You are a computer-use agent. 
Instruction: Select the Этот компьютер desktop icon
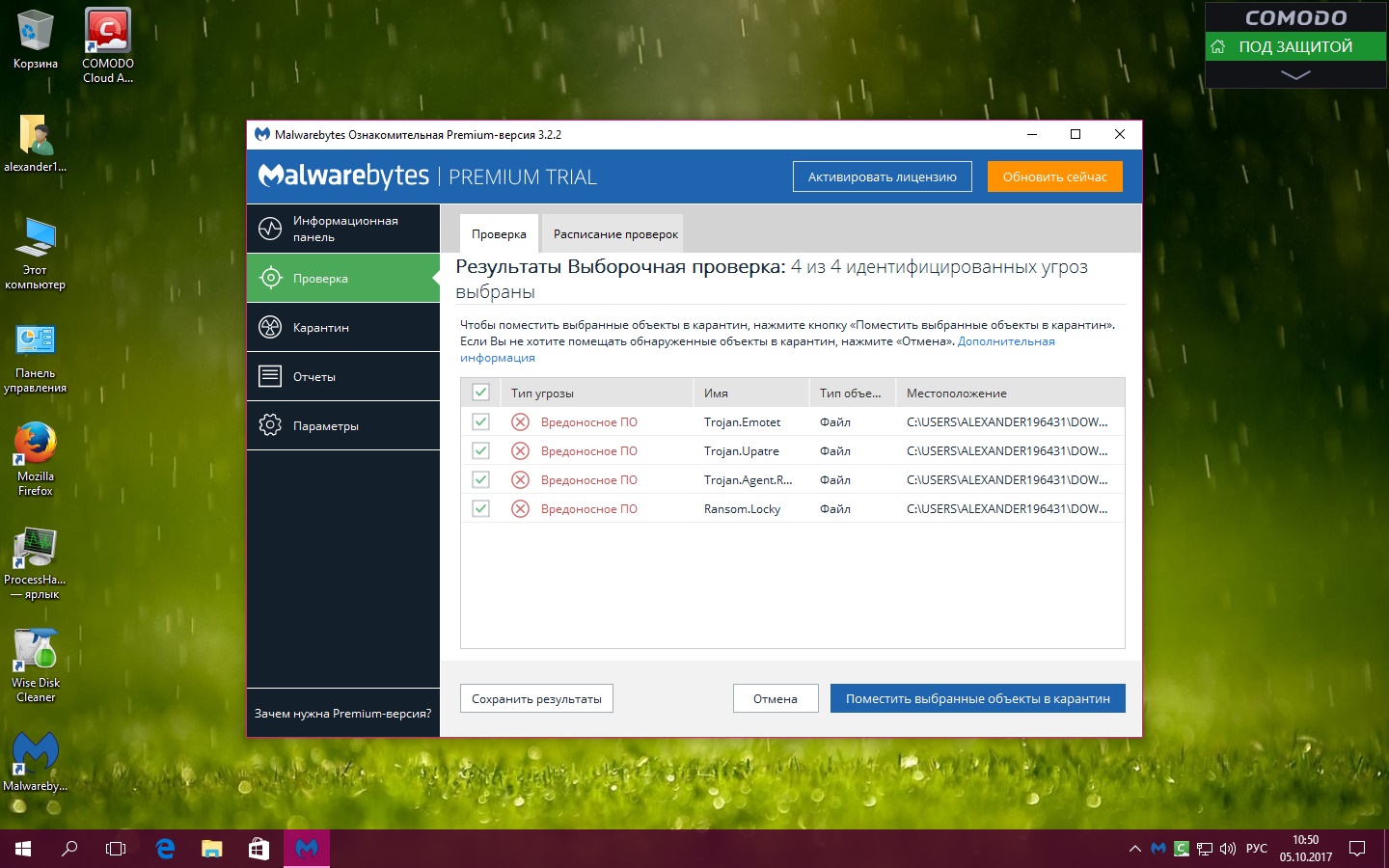(x=36, y=253)
